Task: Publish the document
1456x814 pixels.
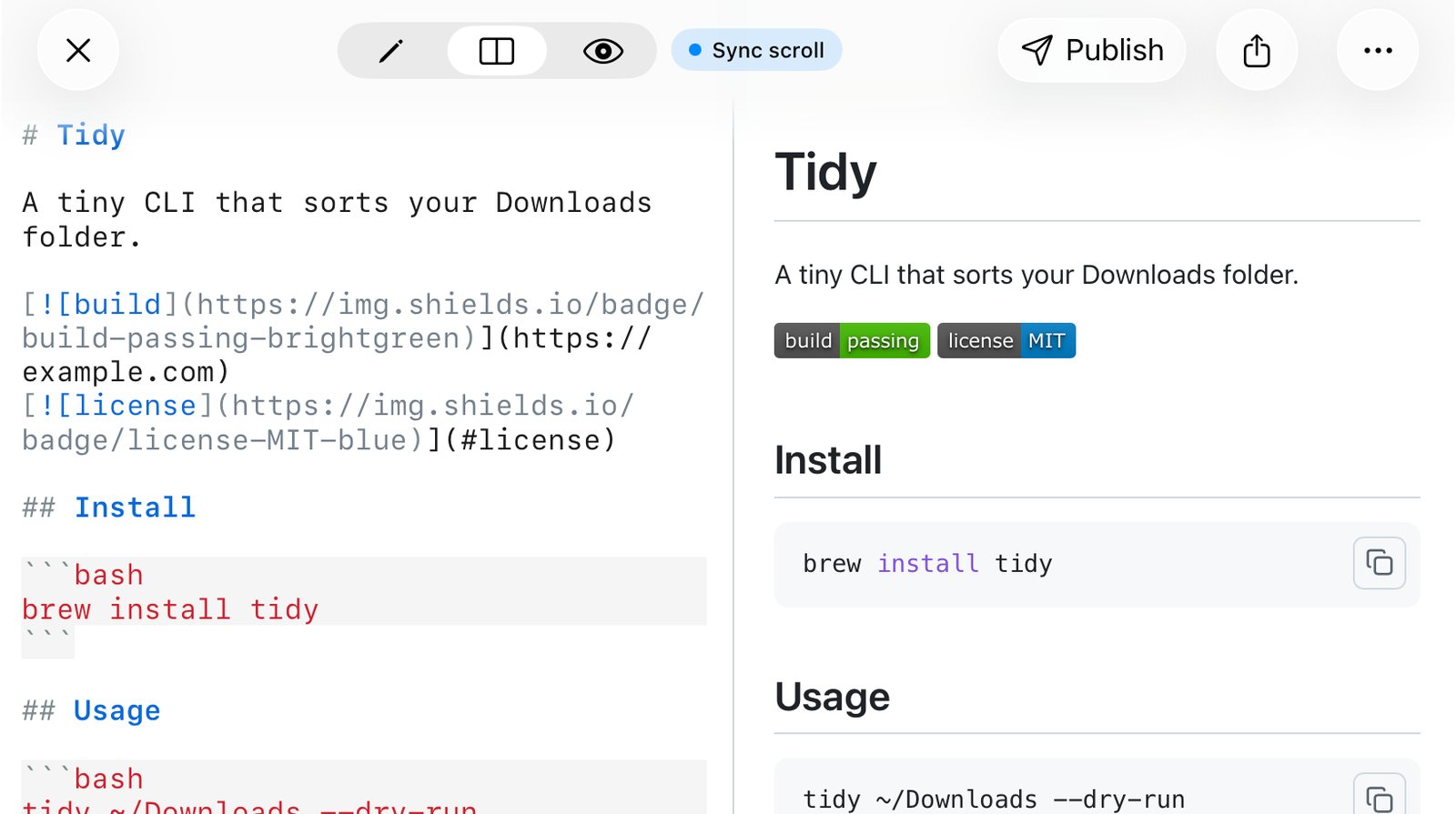Action: coord(1092,50)
